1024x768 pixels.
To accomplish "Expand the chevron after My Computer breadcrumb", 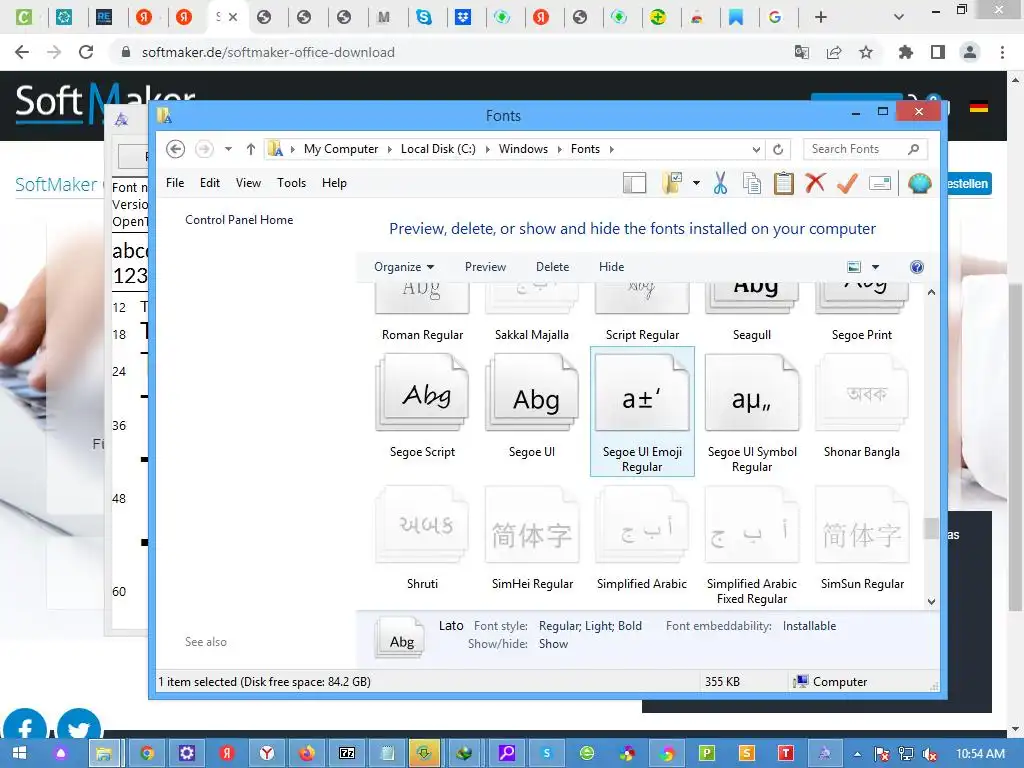I will (389, 150).
